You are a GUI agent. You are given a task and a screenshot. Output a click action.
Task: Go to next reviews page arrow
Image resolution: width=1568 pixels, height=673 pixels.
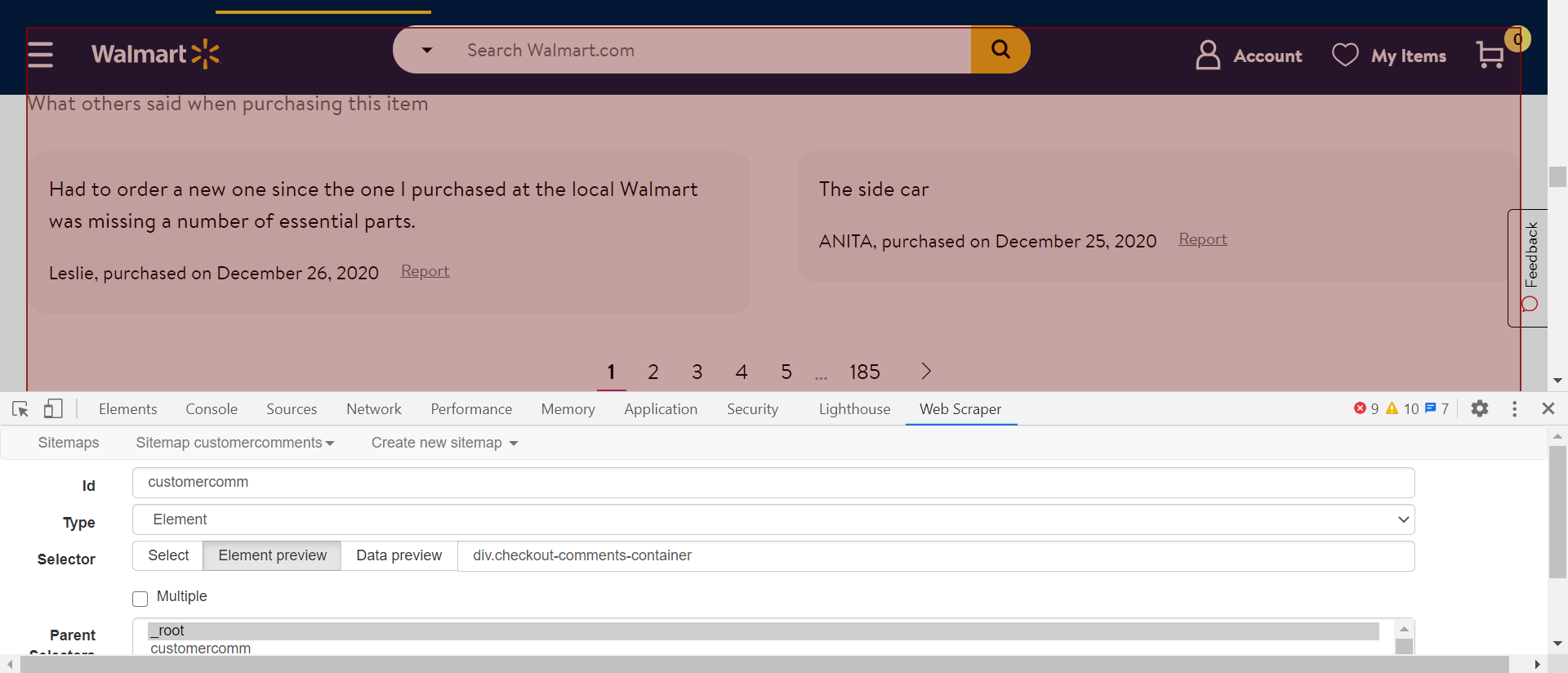pos(926,372)
